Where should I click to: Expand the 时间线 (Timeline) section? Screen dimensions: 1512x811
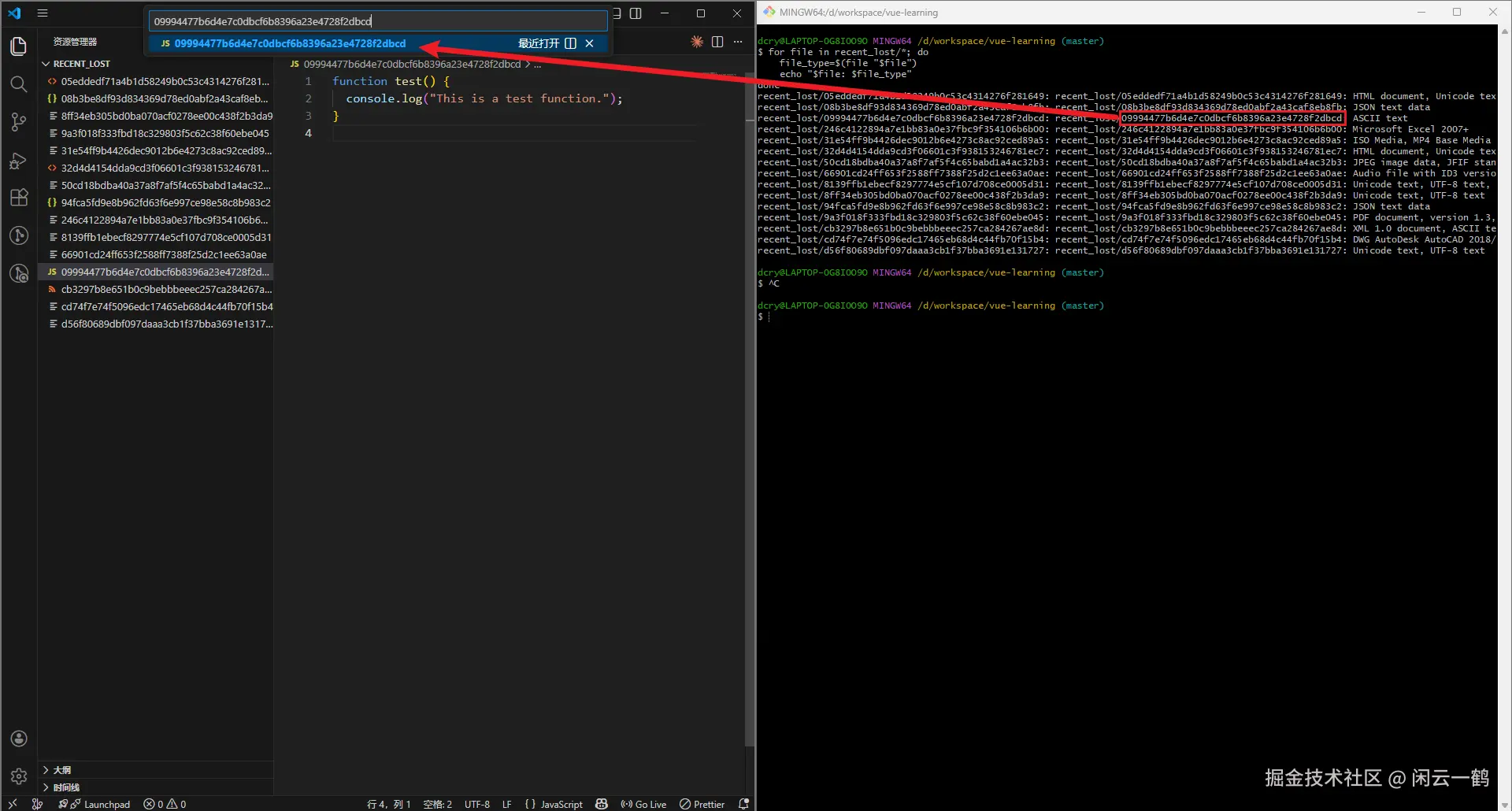pos(156,787)
